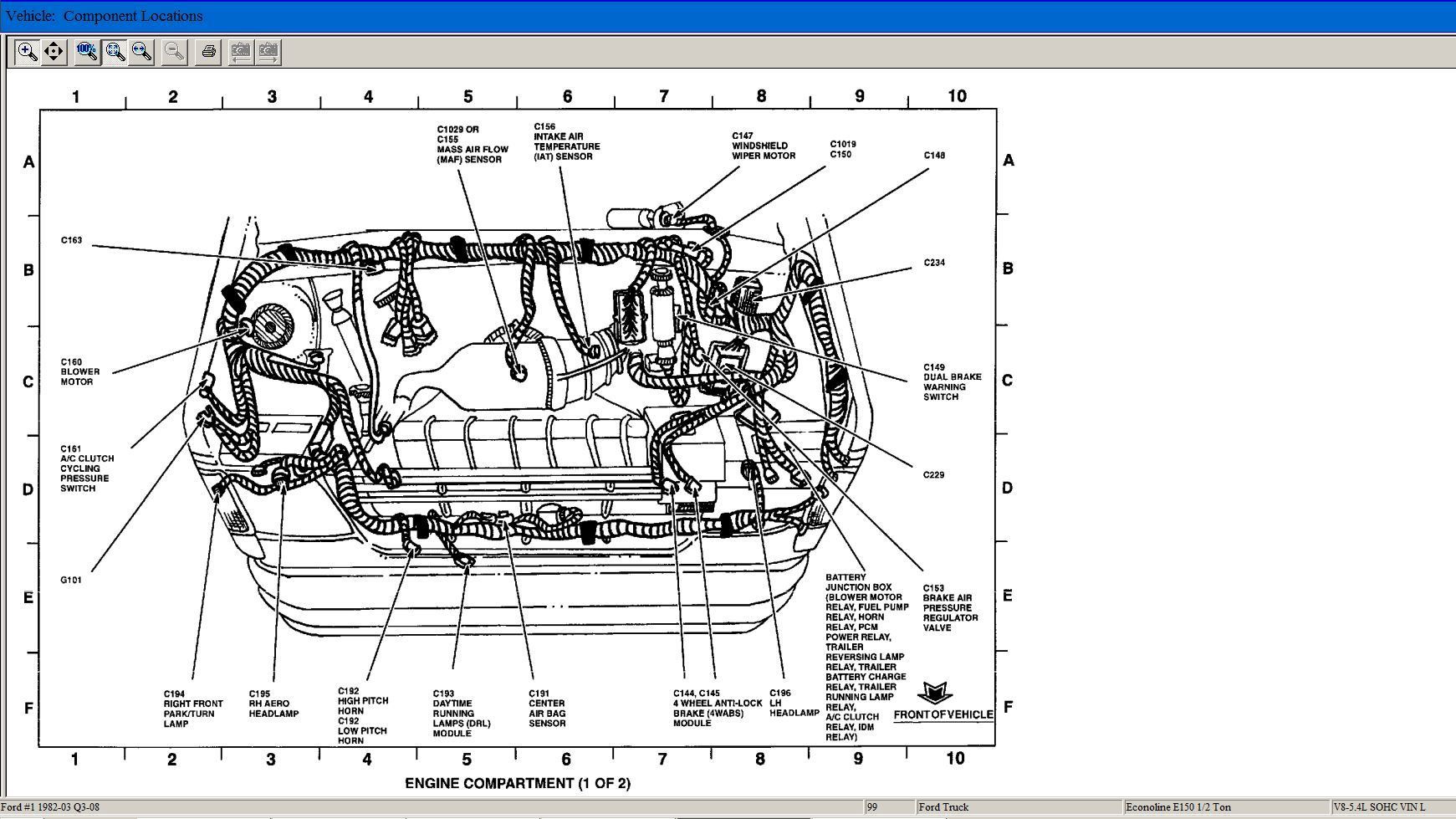Click Econoline E150 status bar field

coord(1178,807)
